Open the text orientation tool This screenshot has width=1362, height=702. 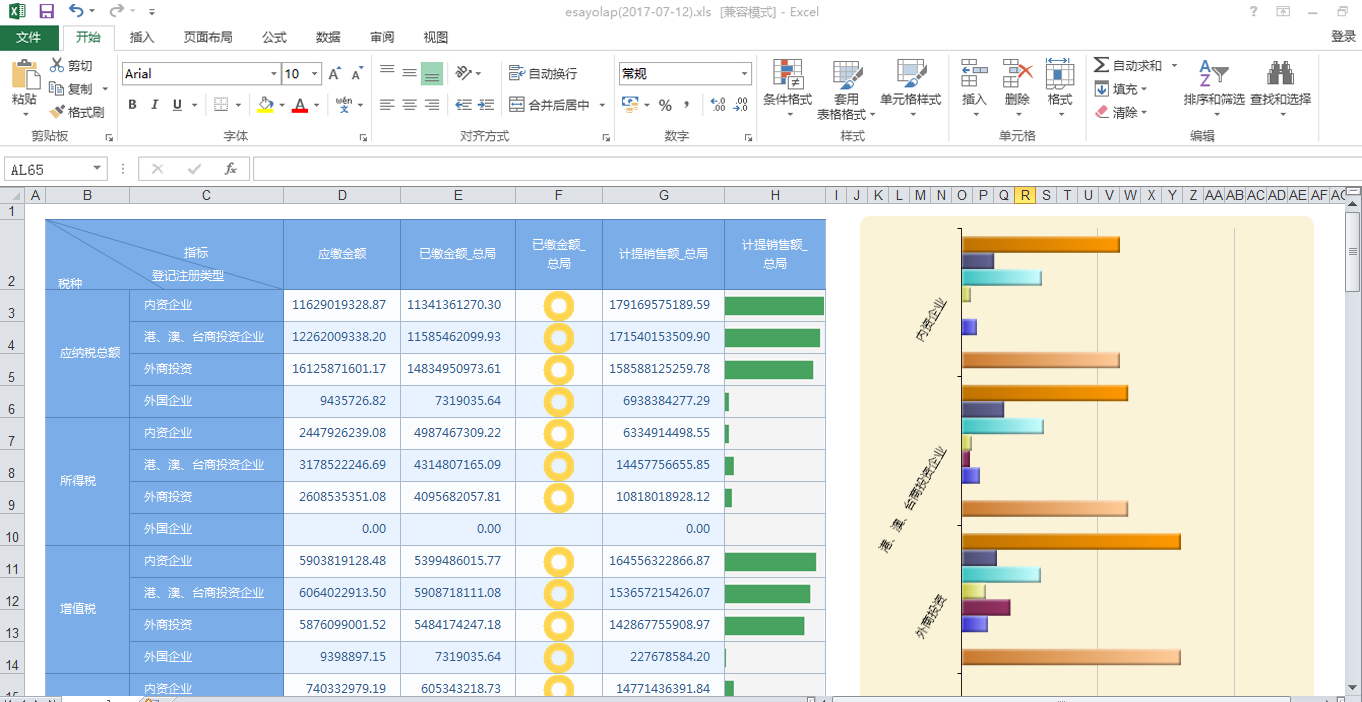point(464,73)
